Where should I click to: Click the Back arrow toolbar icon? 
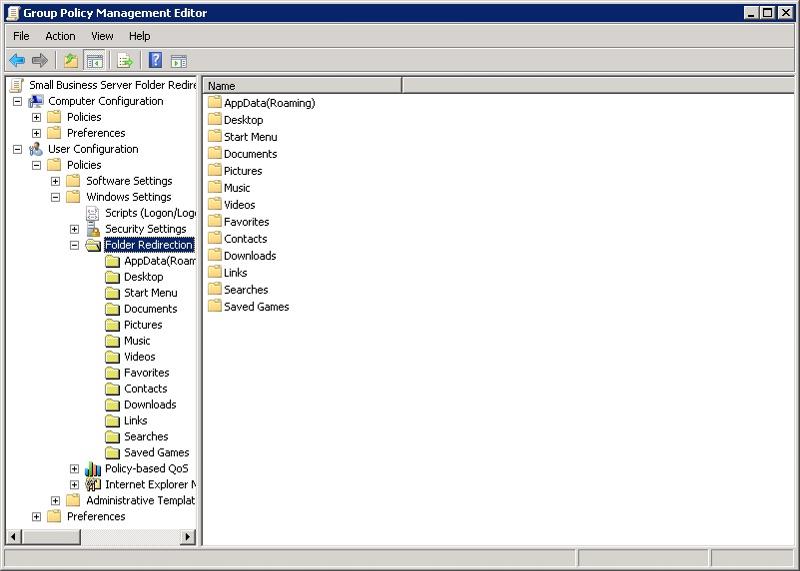pyautogui.click(x=17, y=61)
